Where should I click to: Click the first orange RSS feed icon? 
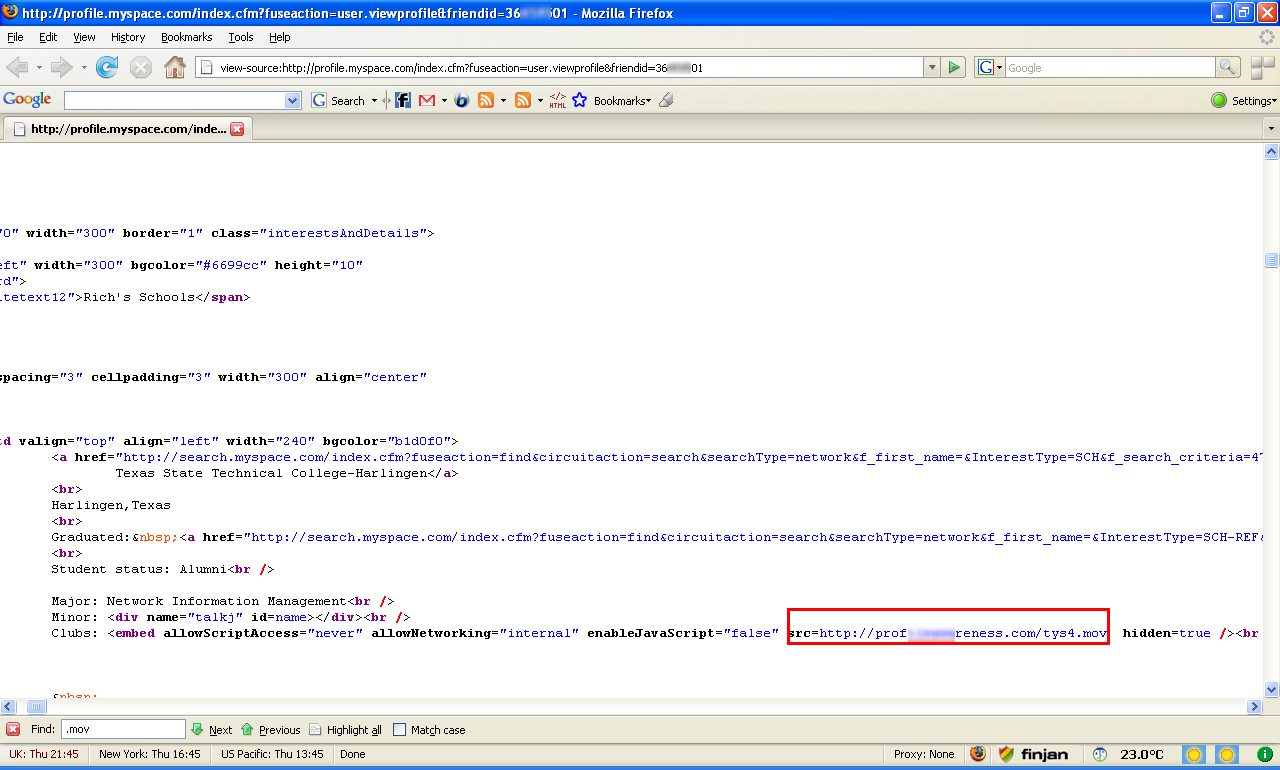click(x=486, y=100)
